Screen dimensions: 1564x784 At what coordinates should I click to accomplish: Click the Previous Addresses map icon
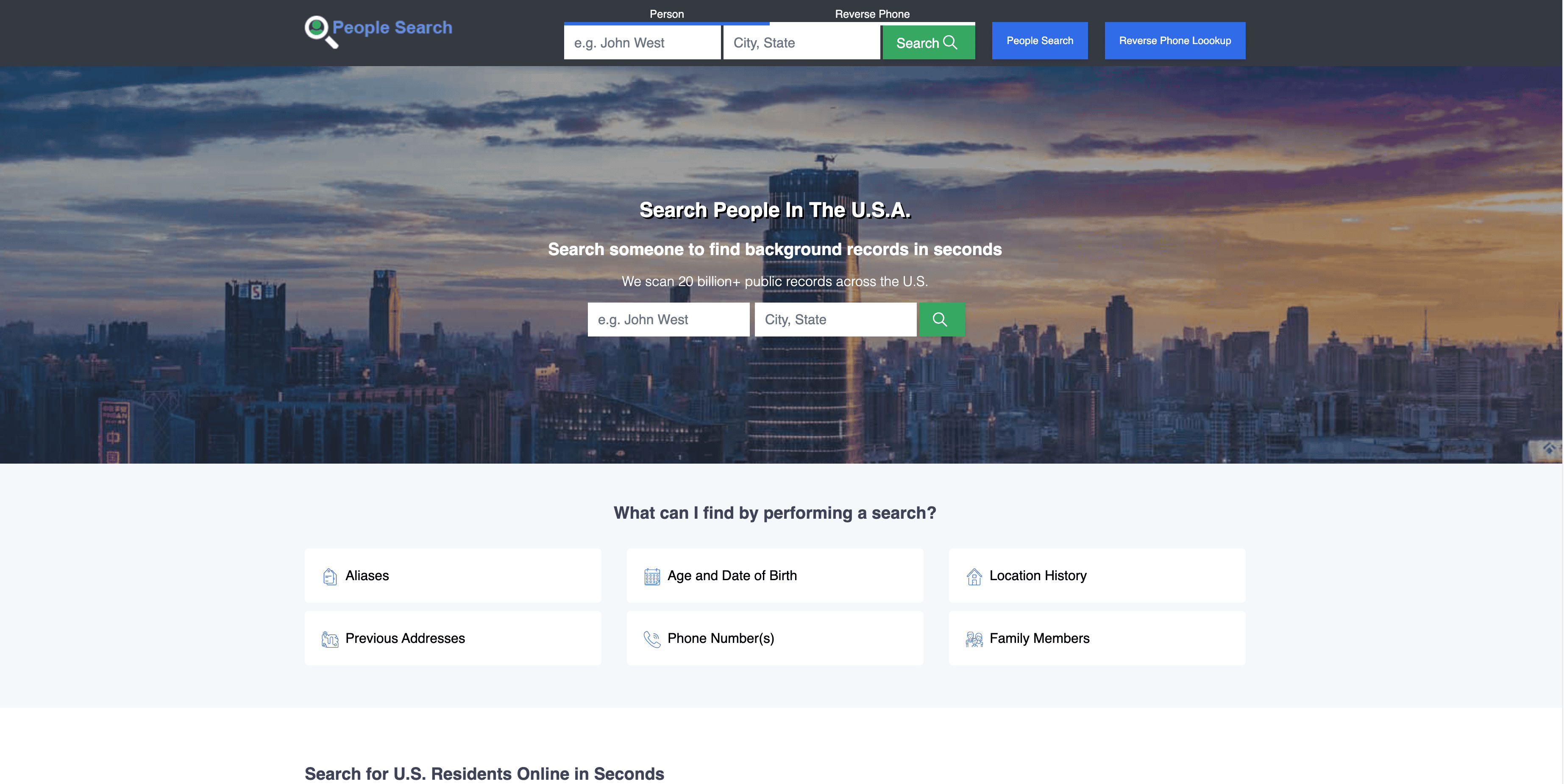pyautogui.click(x=330, y=639)
